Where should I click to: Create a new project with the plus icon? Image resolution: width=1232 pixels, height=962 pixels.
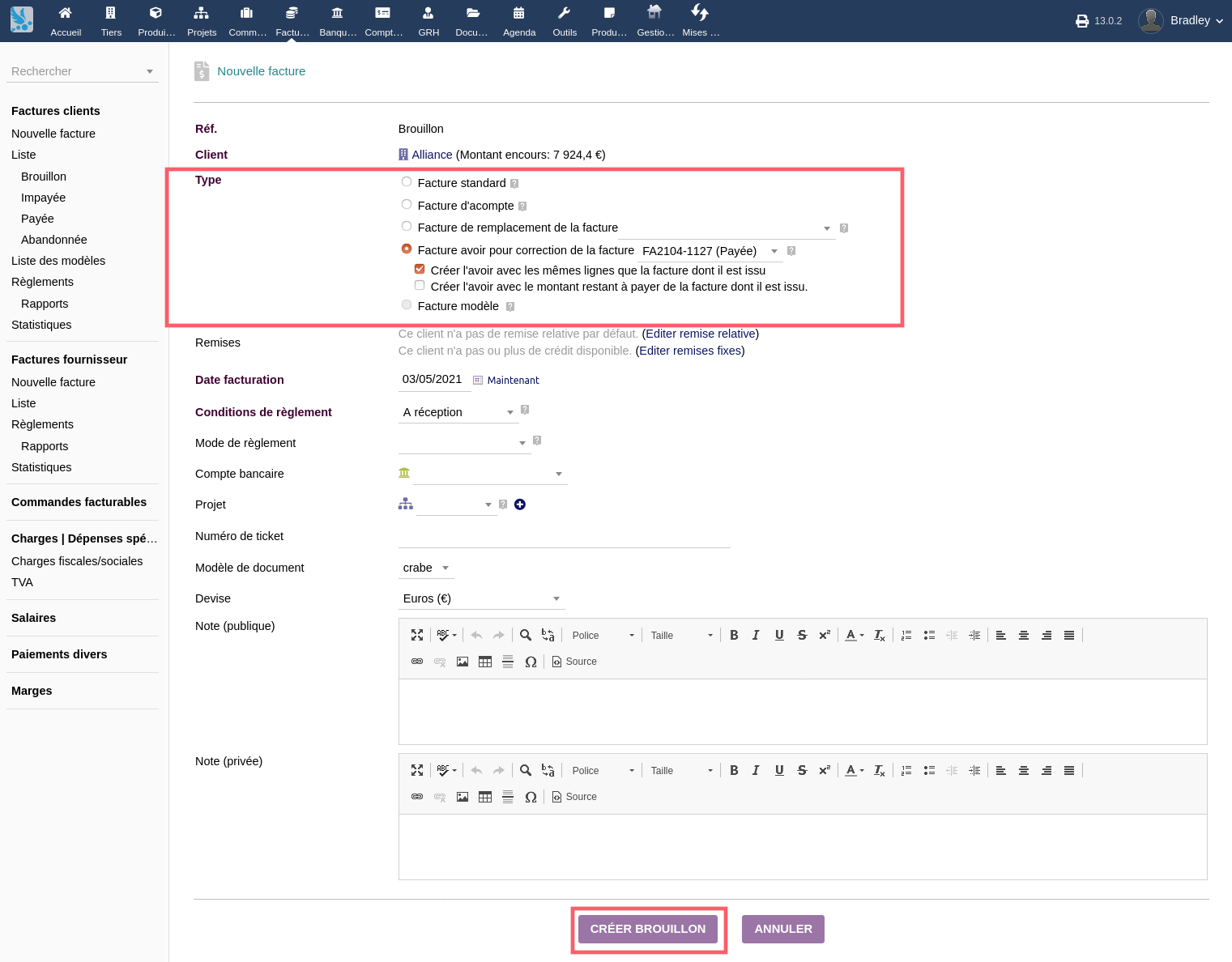click(x=520, y=504)
